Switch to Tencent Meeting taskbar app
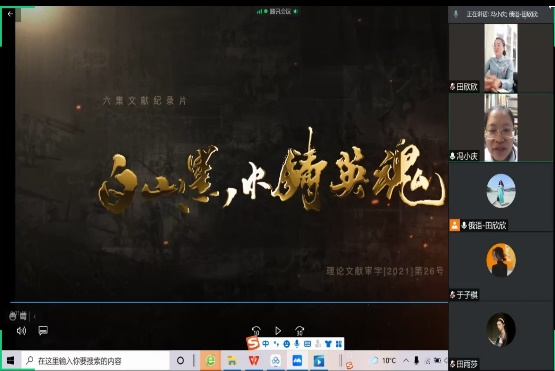Image resolution: width=555 pixels, height=371 pixels. pos(297,361)
